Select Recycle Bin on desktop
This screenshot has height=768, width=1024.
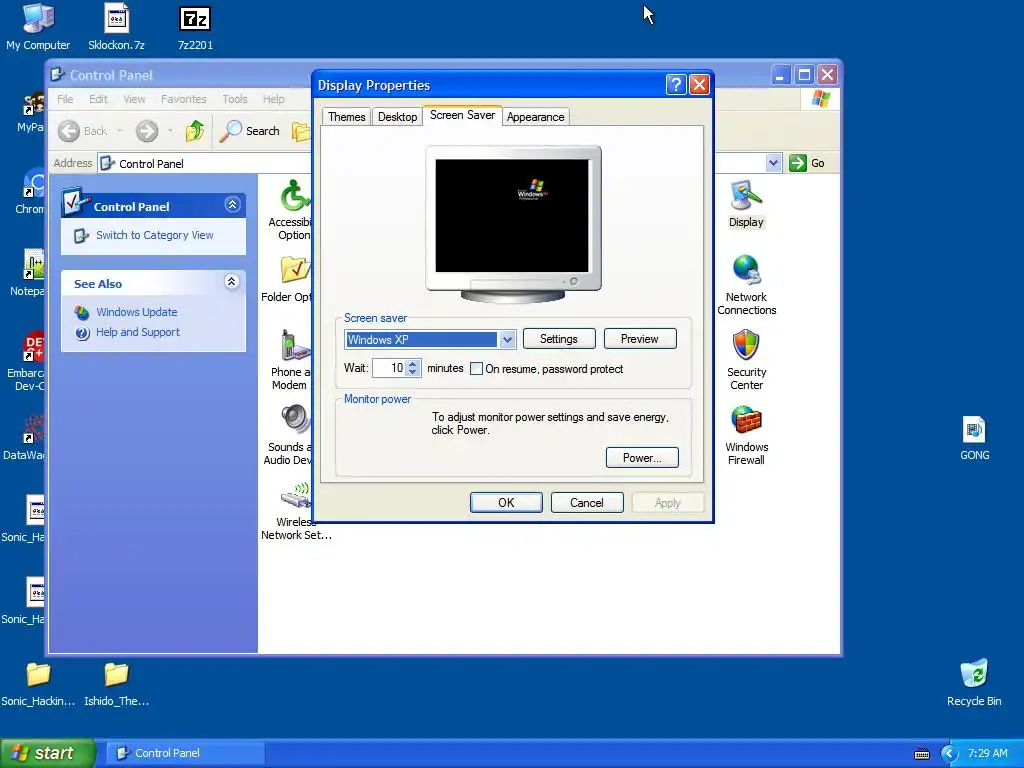[x=974, y=683]
